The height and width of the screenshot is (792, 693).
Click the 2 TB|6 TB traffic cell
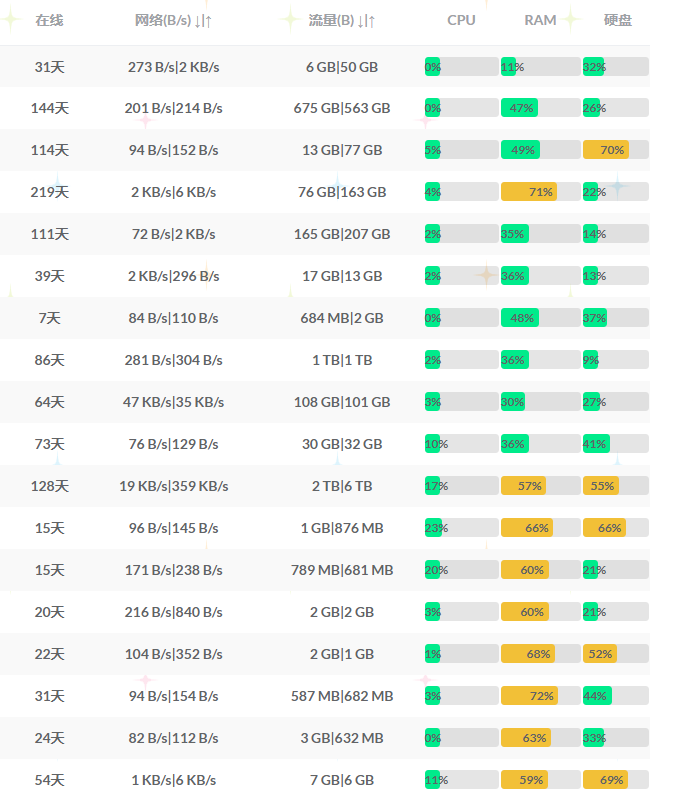(342, 486)
